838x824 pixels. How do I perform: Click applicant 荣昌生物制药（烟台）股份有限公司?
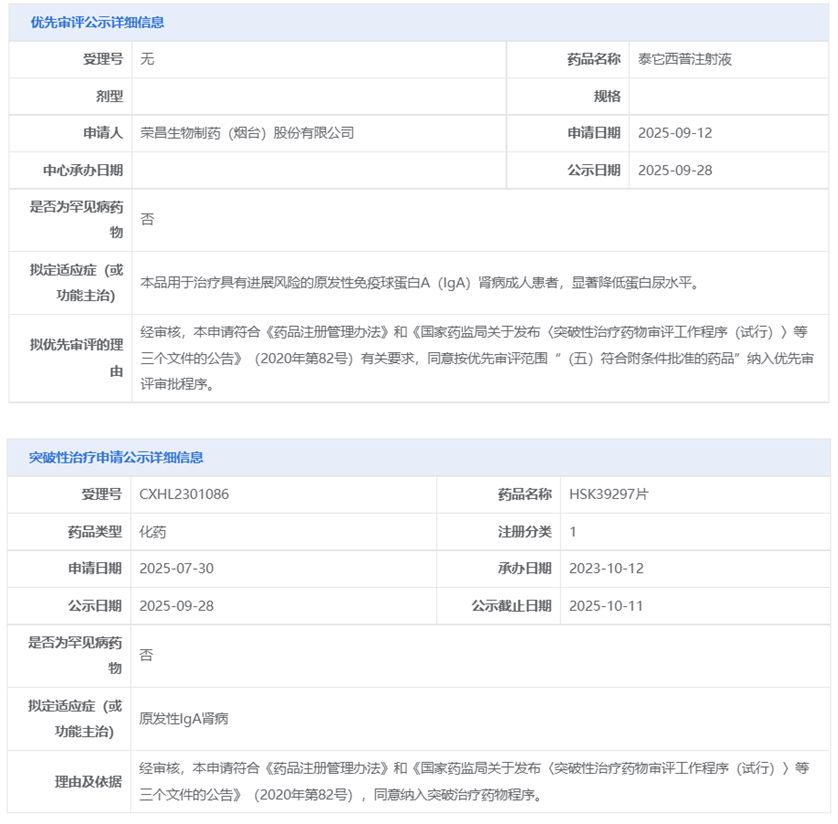pyautogui.click(x=247, y=132)
